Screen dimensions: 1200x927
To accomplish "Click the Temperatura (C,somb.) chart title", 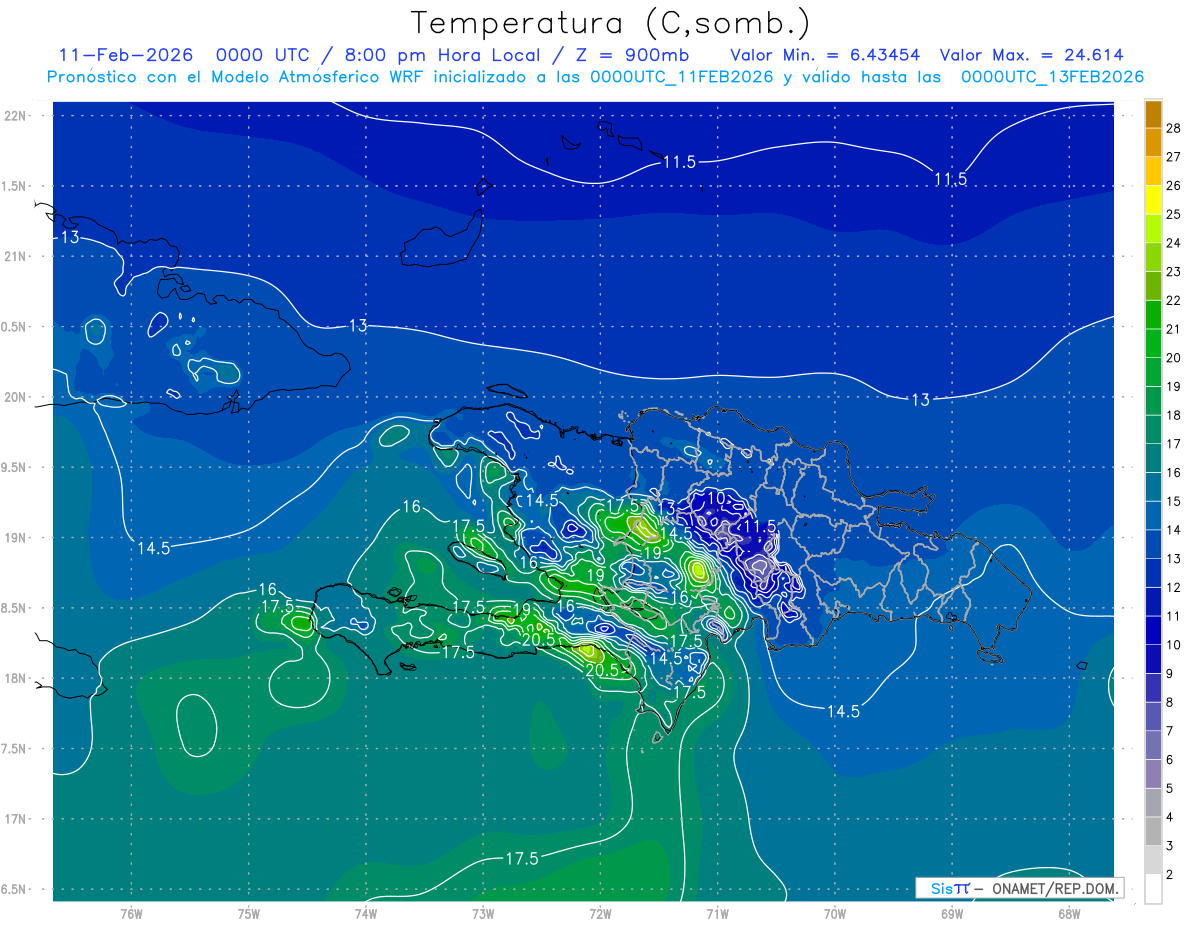I will 610,23.
